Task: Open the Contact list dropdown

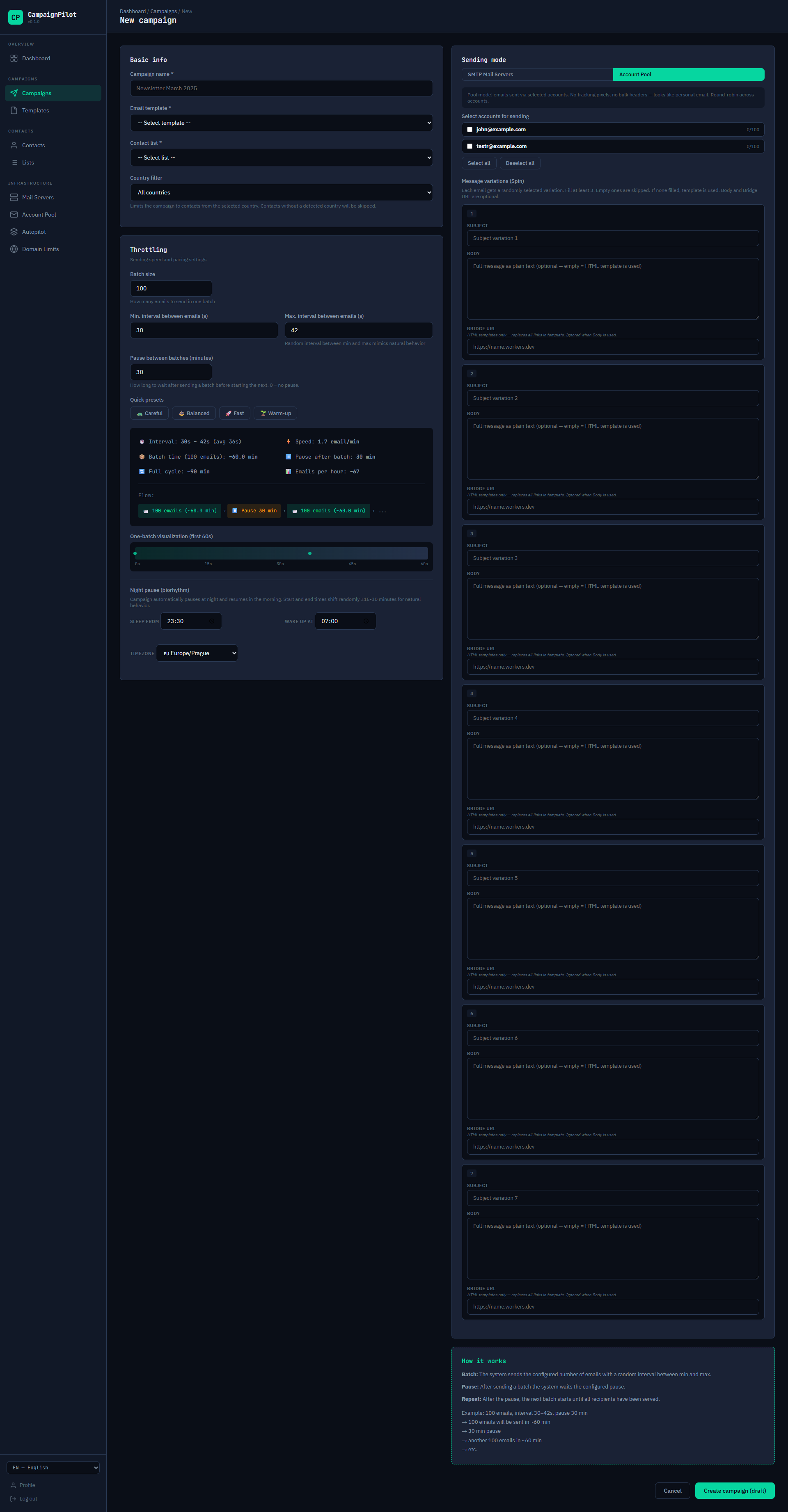Action: click(281, 157)
